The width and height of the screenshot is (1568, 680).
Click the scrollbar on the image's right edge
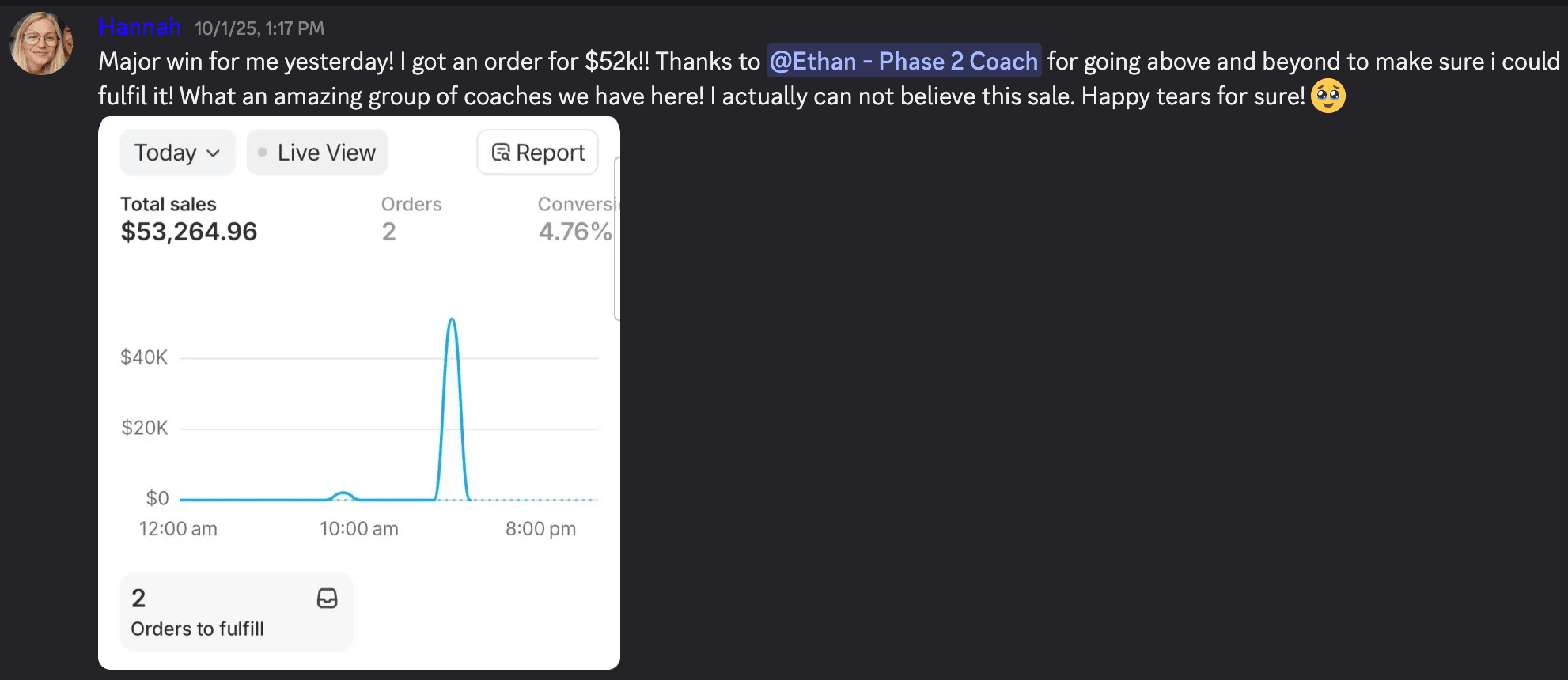coord(617,237)
